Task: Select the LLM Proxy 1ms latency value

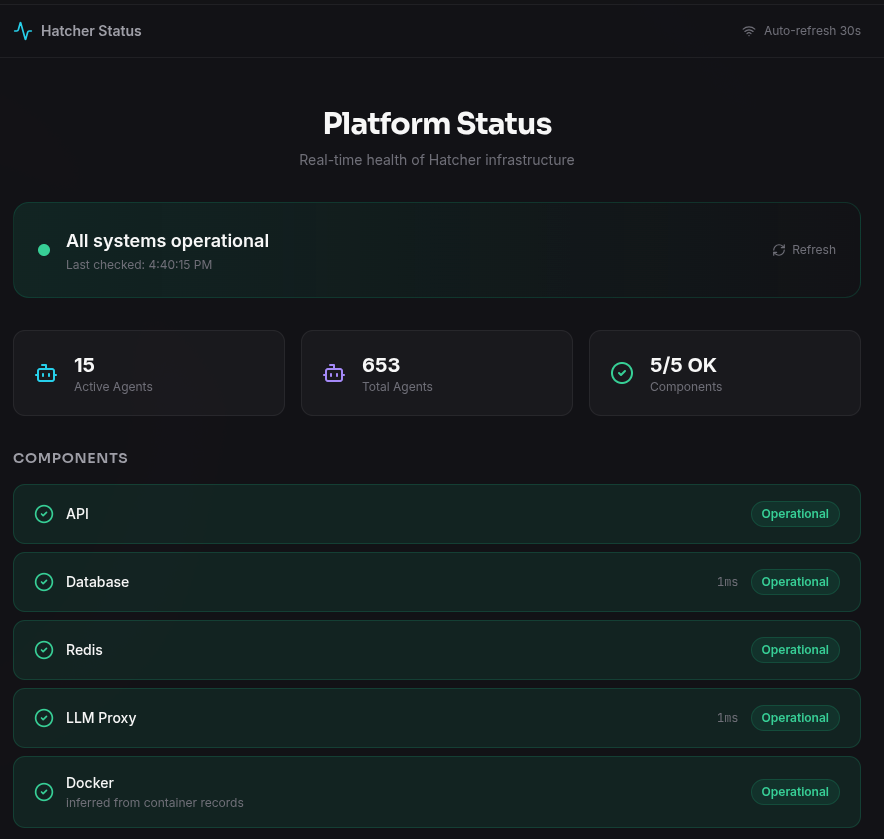Action: [x=727, y=718]
